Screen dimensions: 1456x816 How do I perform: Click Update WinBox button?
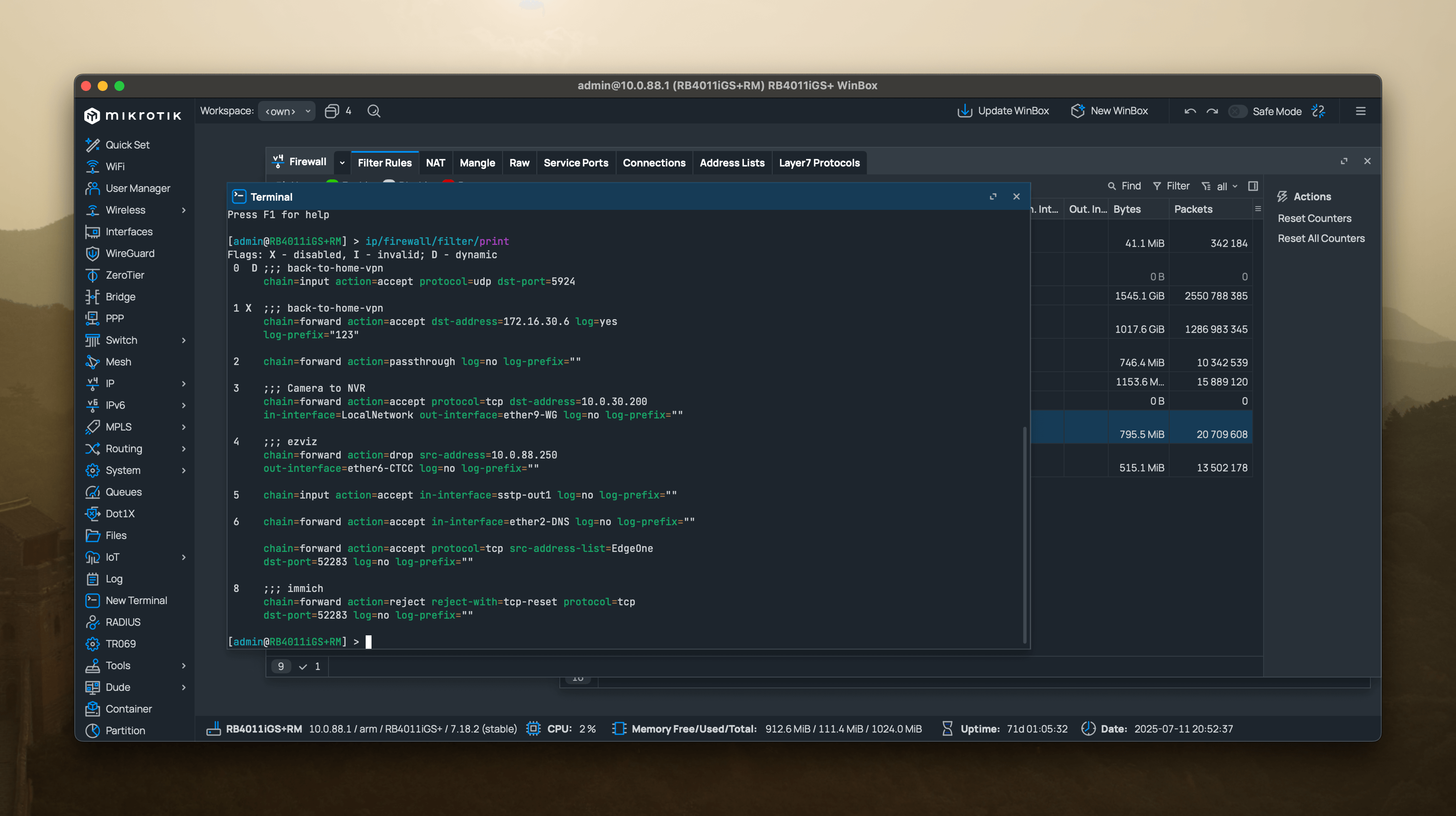click(x=1003, y=111)
